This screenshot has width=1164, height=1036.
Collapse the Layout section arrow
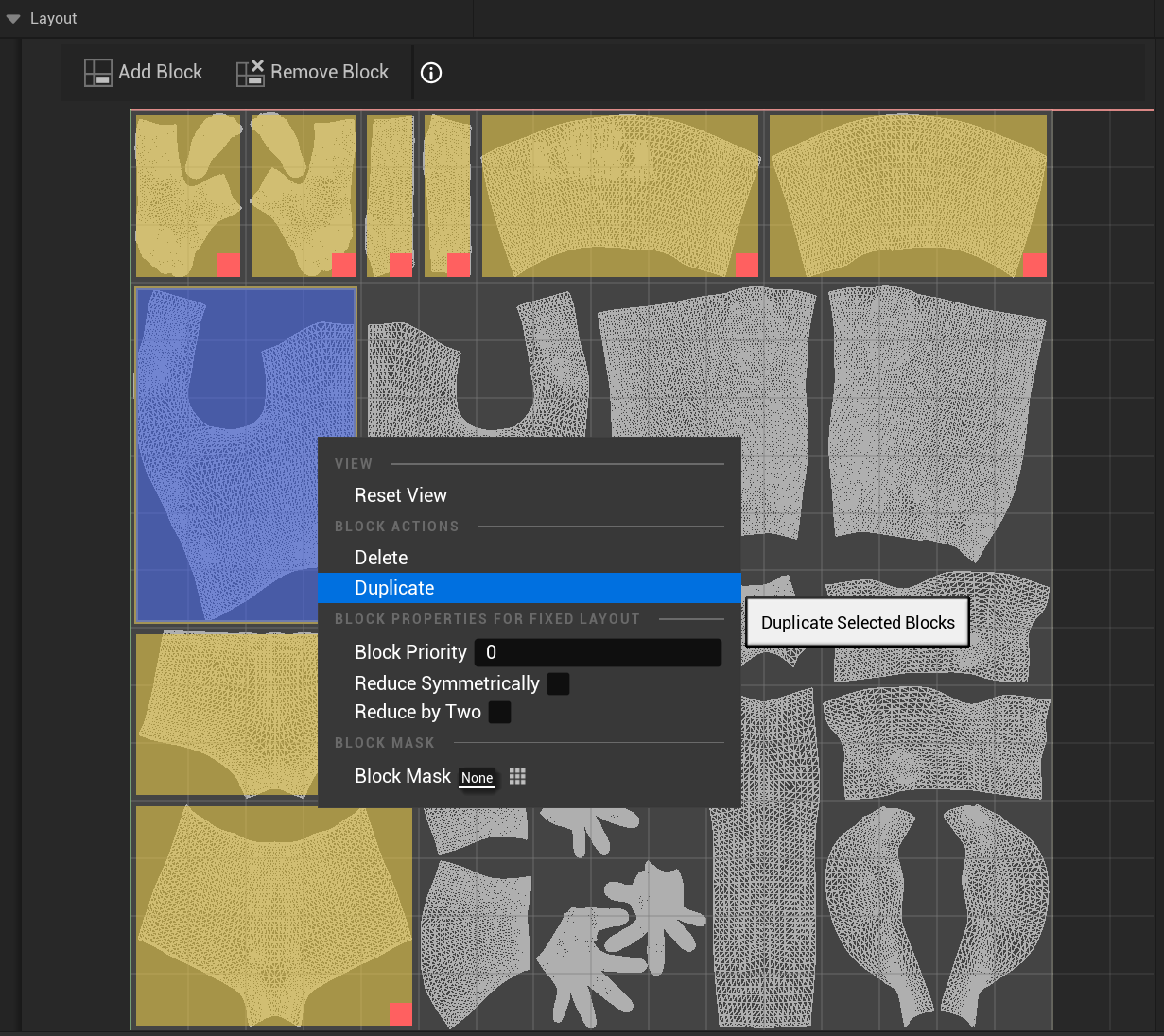click(13, 19)
